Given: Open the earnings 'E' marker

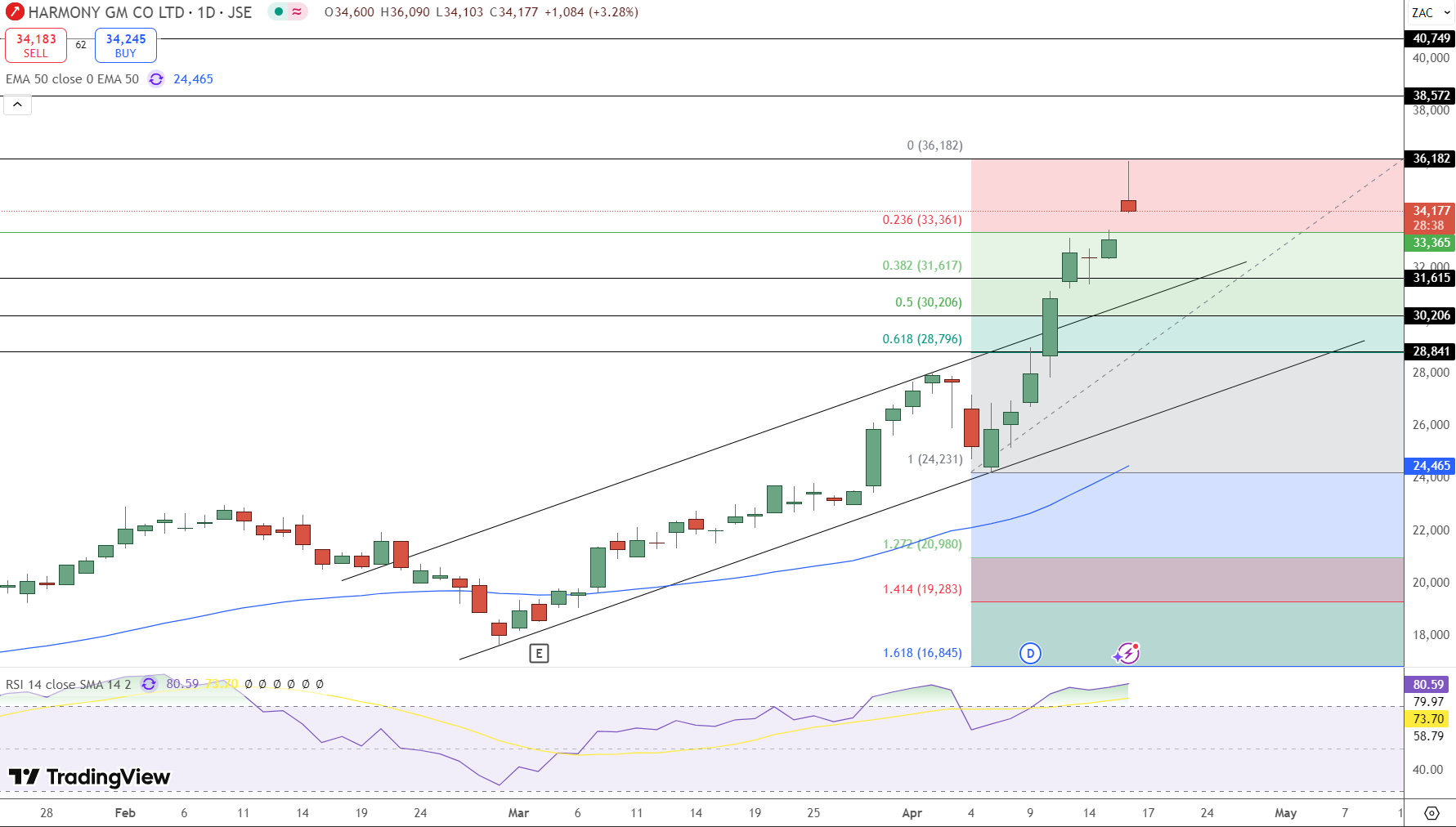Looking at the screenshot, I should [x=539, y=653].
